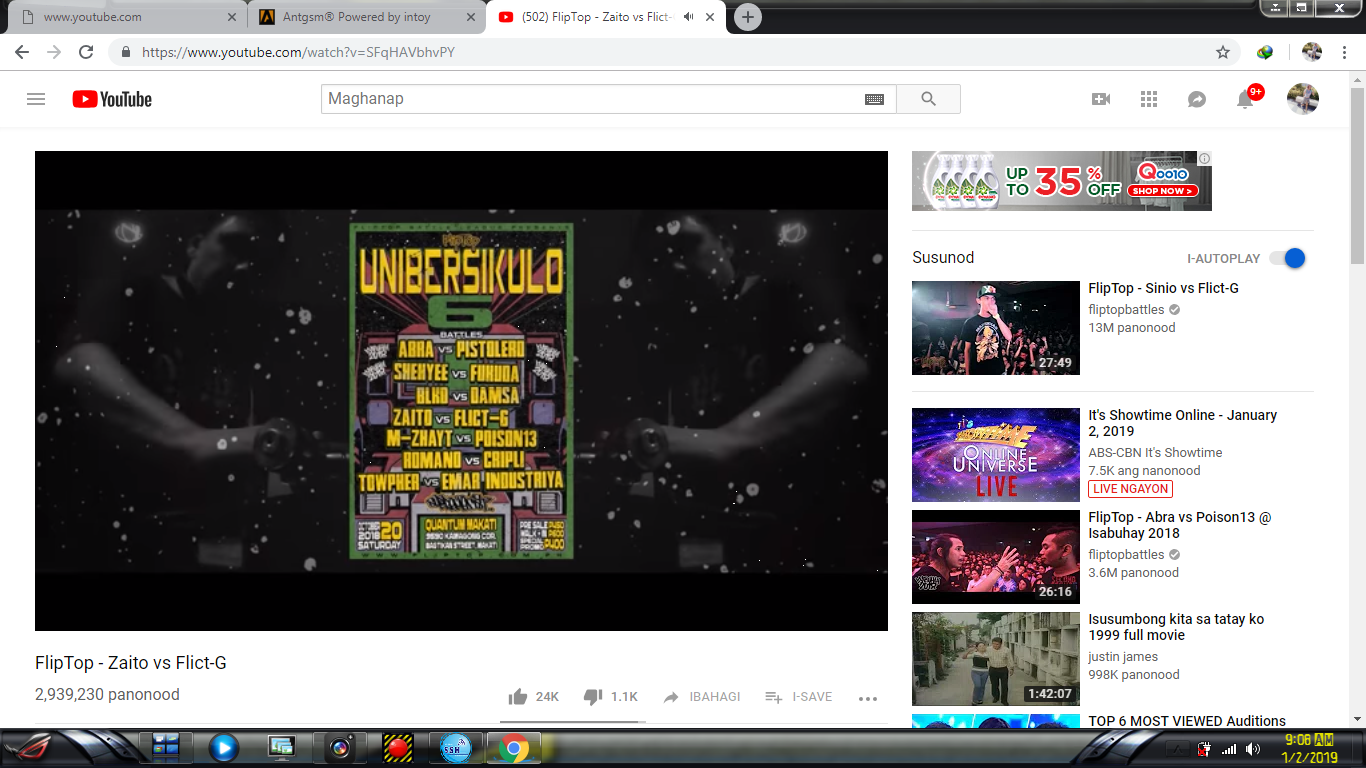This screenshot has height=768, width=1366.
Task: Click the 'justin james' channel name
Action: [x=1123, y=657]
